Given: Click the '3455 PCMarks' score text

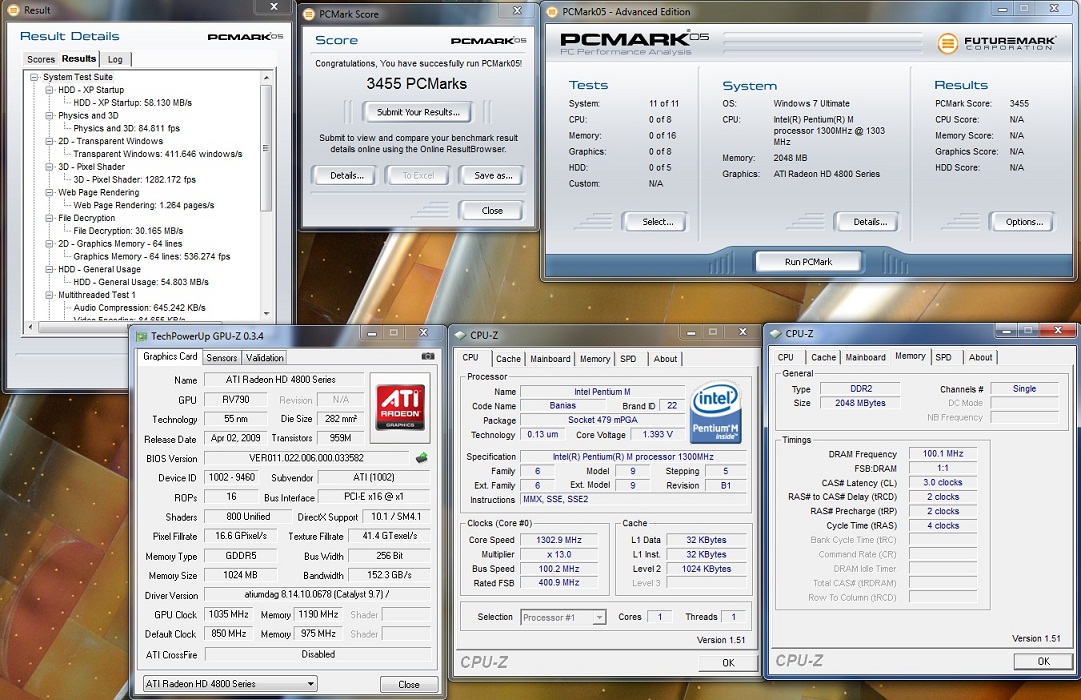Looking at the screenshot, I should [416, 83].
